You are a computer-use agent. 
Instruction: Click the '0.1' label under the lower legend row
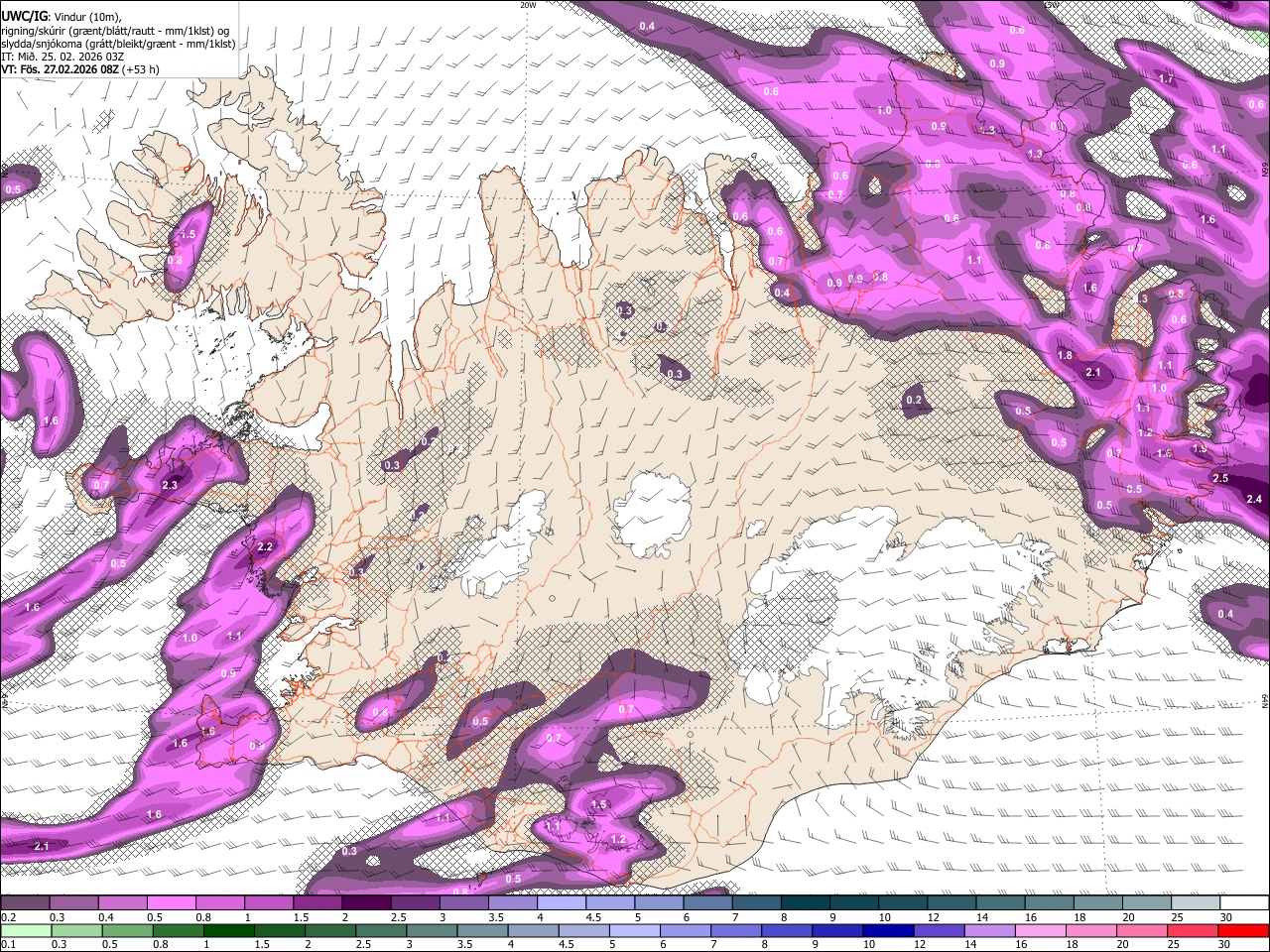point(9,944)
